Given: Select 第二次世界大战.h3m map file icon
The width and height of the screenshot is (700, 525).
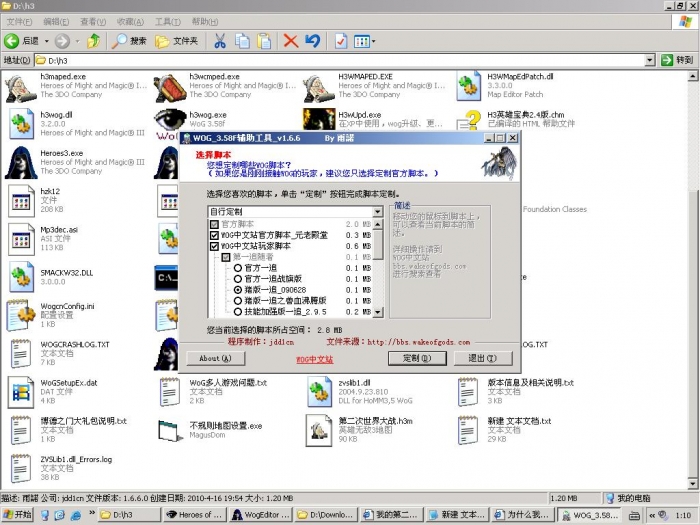Looking at the screenshot, I should pyautogui.click(x=319, y=430).
